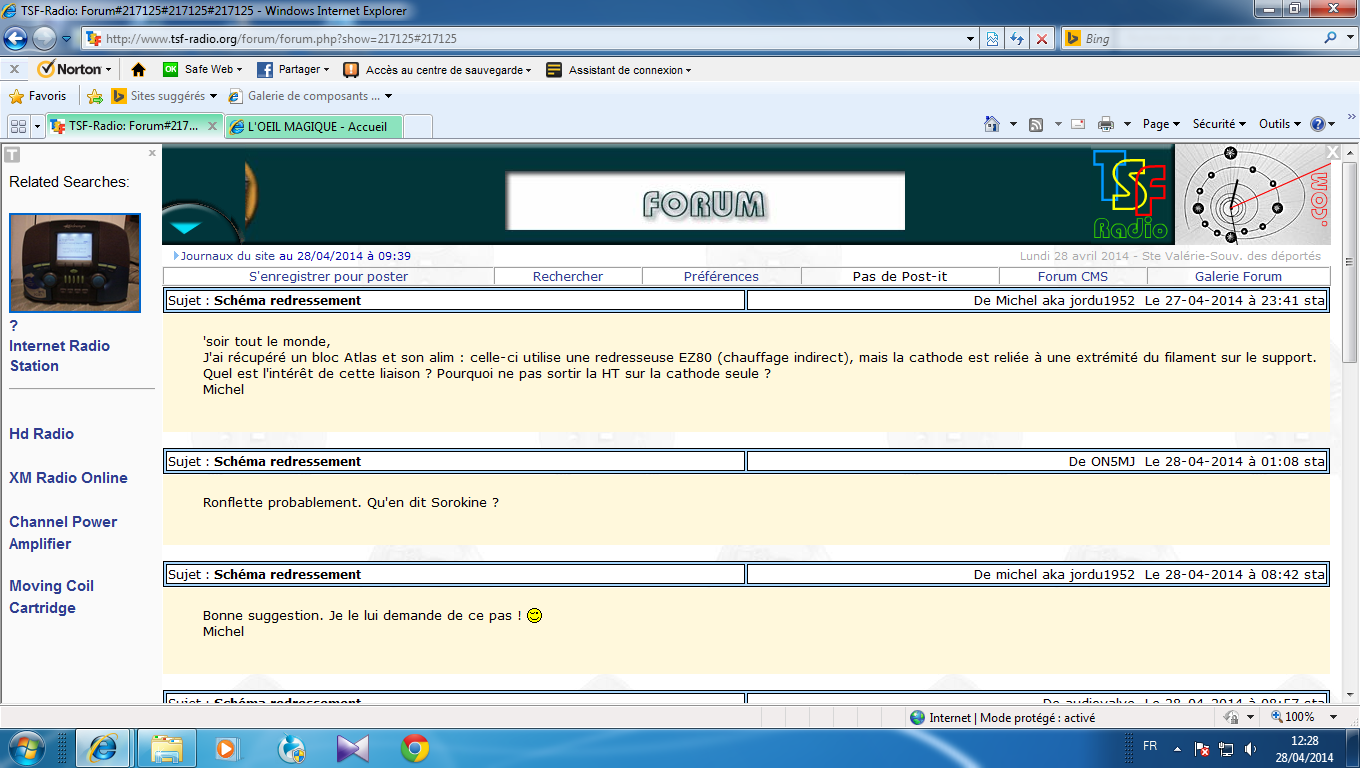Click the Compatibility View icon in address bar
The image size is (1360, 768).
[x=992, y=39]
